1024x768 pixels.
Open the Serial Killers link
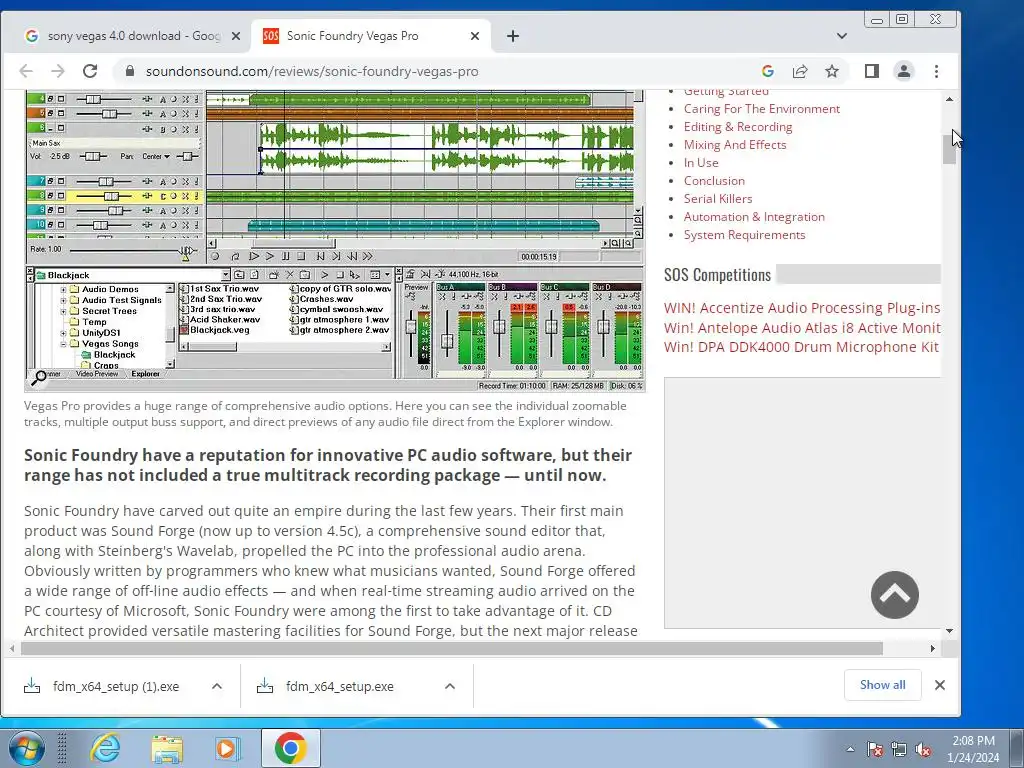pyautogui.click(x=718, y=199)
